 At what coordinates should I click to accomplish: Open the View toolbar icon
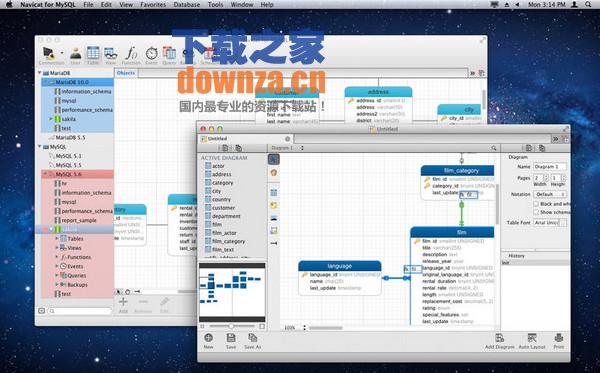(111, 54)
